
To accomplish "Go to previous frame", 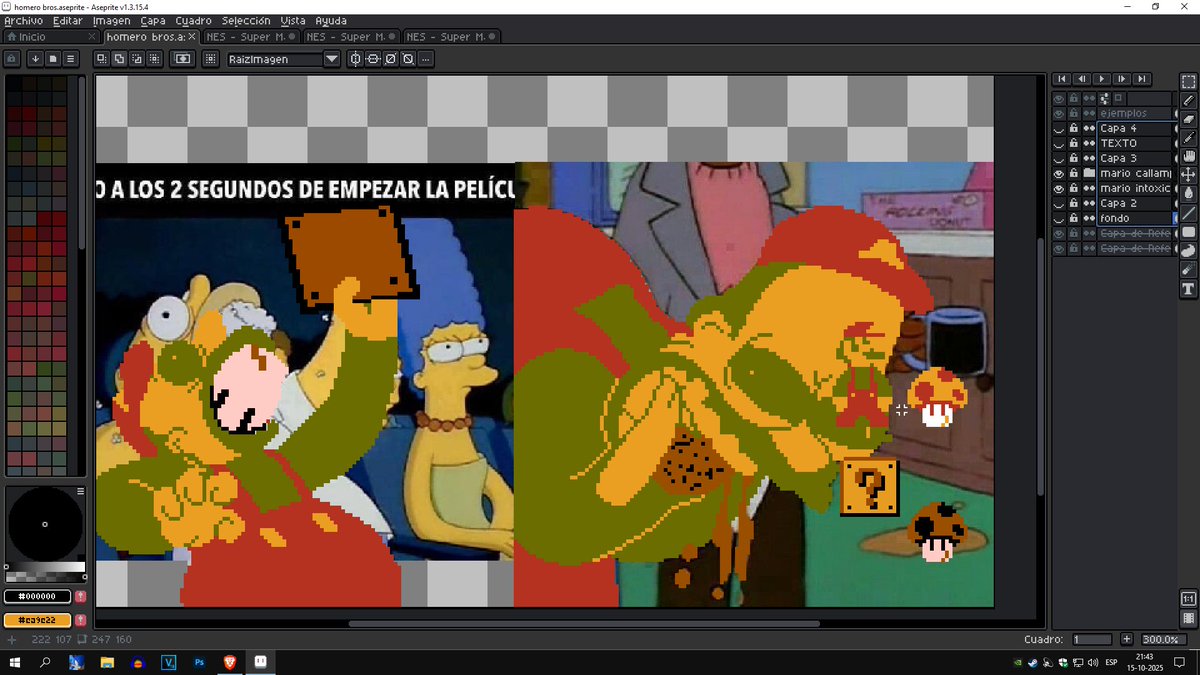I will point(1082,79).
